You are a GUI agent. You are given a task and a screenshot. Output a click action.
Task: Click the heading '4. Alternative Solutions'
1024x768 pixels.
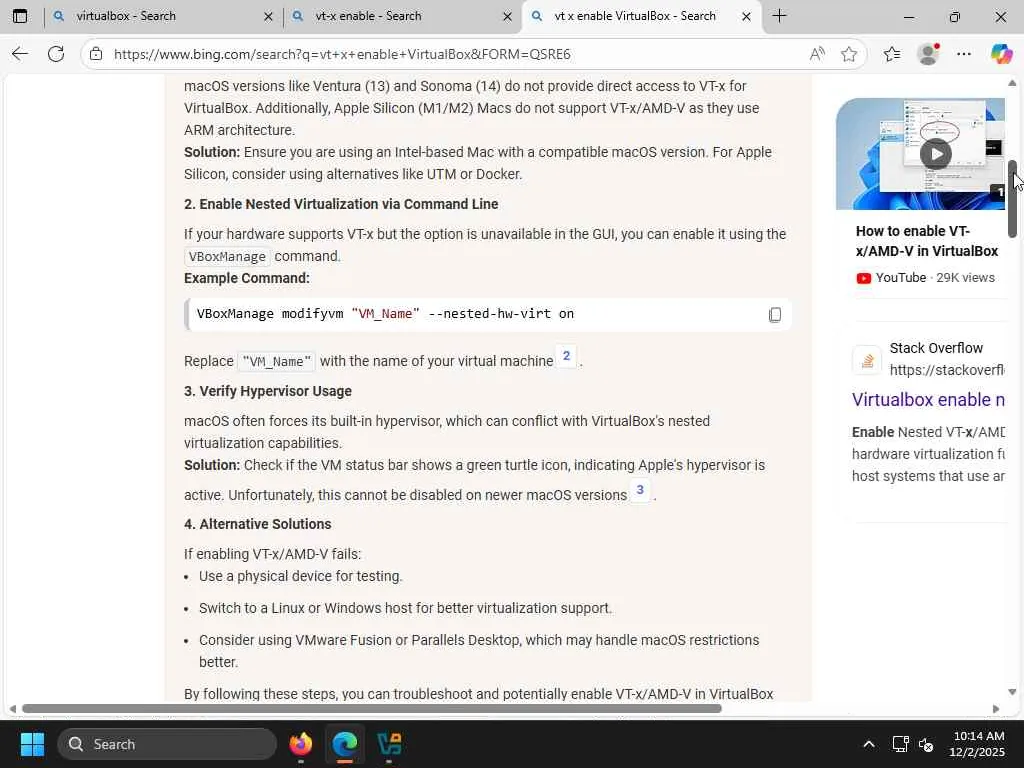257,524
